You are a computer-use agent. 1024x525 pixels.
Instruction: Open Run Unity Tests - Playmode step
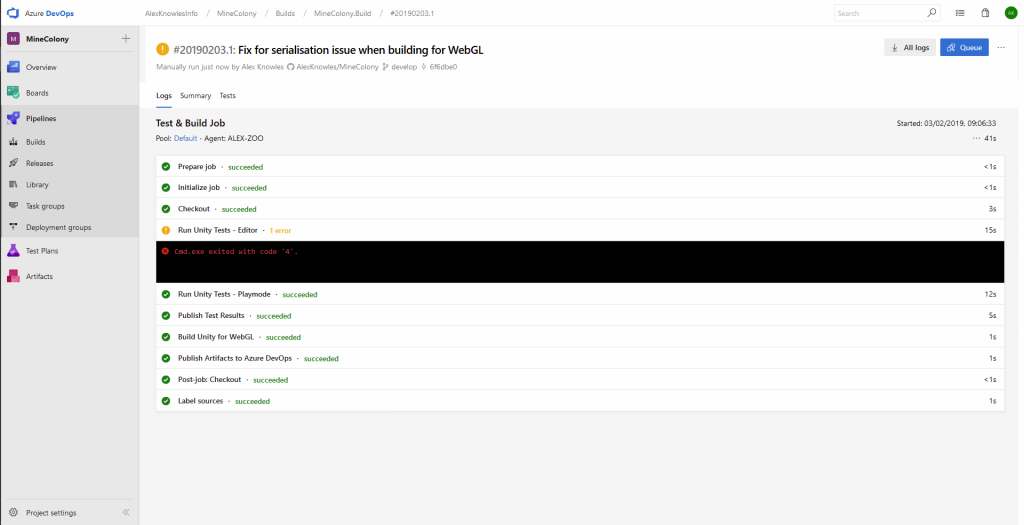(x=580, y=294)
